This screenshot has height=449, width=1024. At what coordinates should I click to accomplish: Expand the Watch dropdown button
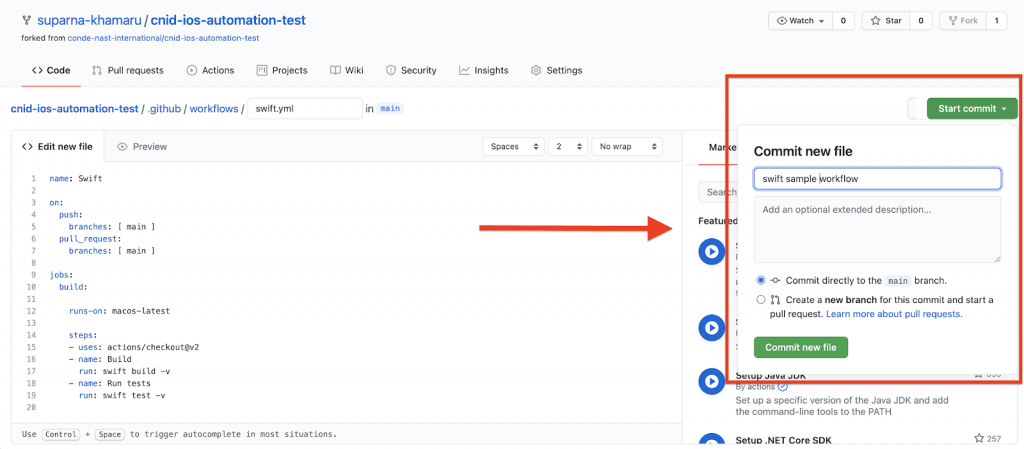pos(800,21)
